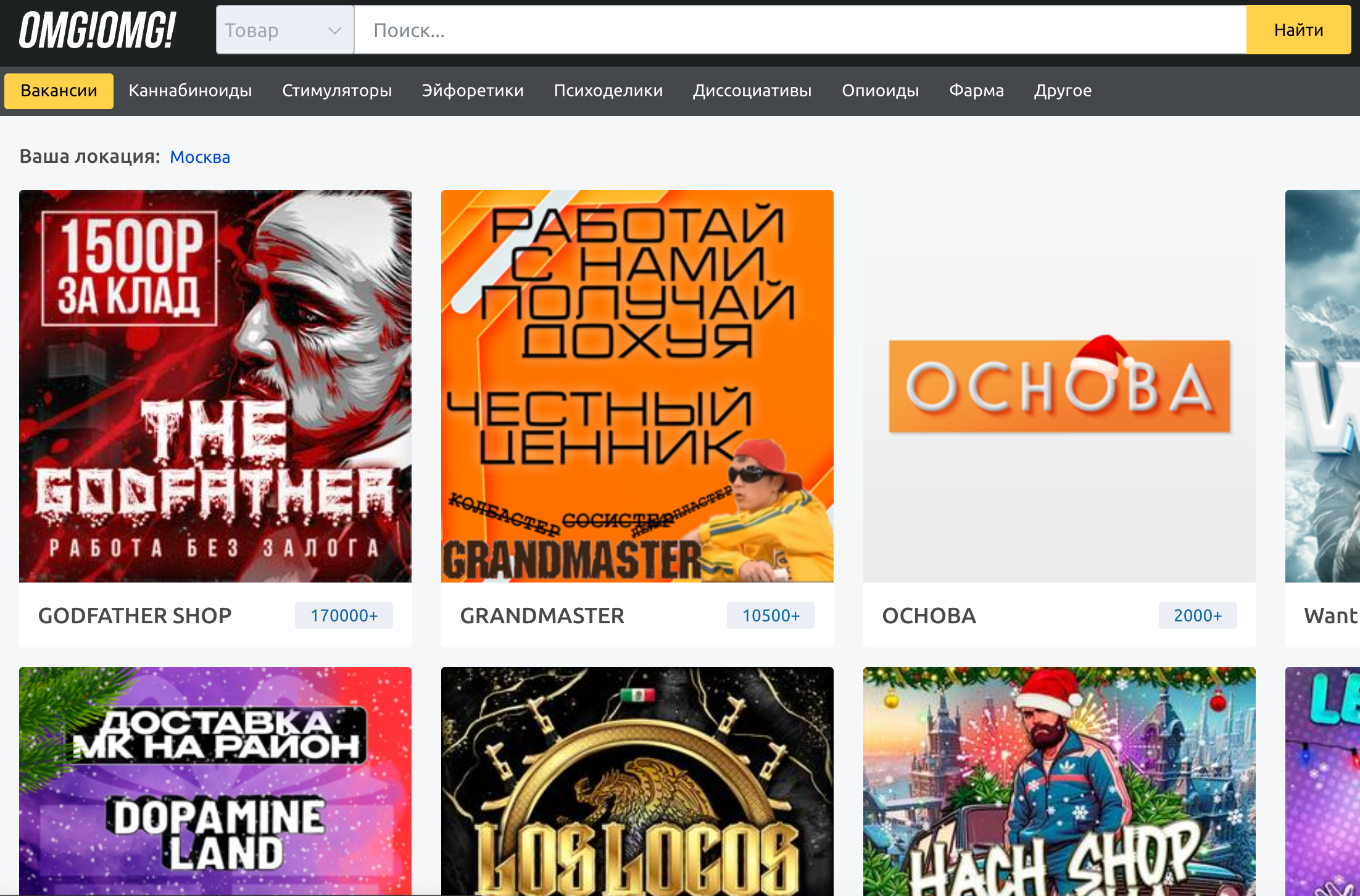The image size is (1360, 896).
Task: Click the 10500+ badge next to GRANDMASTER
Action: pos(771,615)
